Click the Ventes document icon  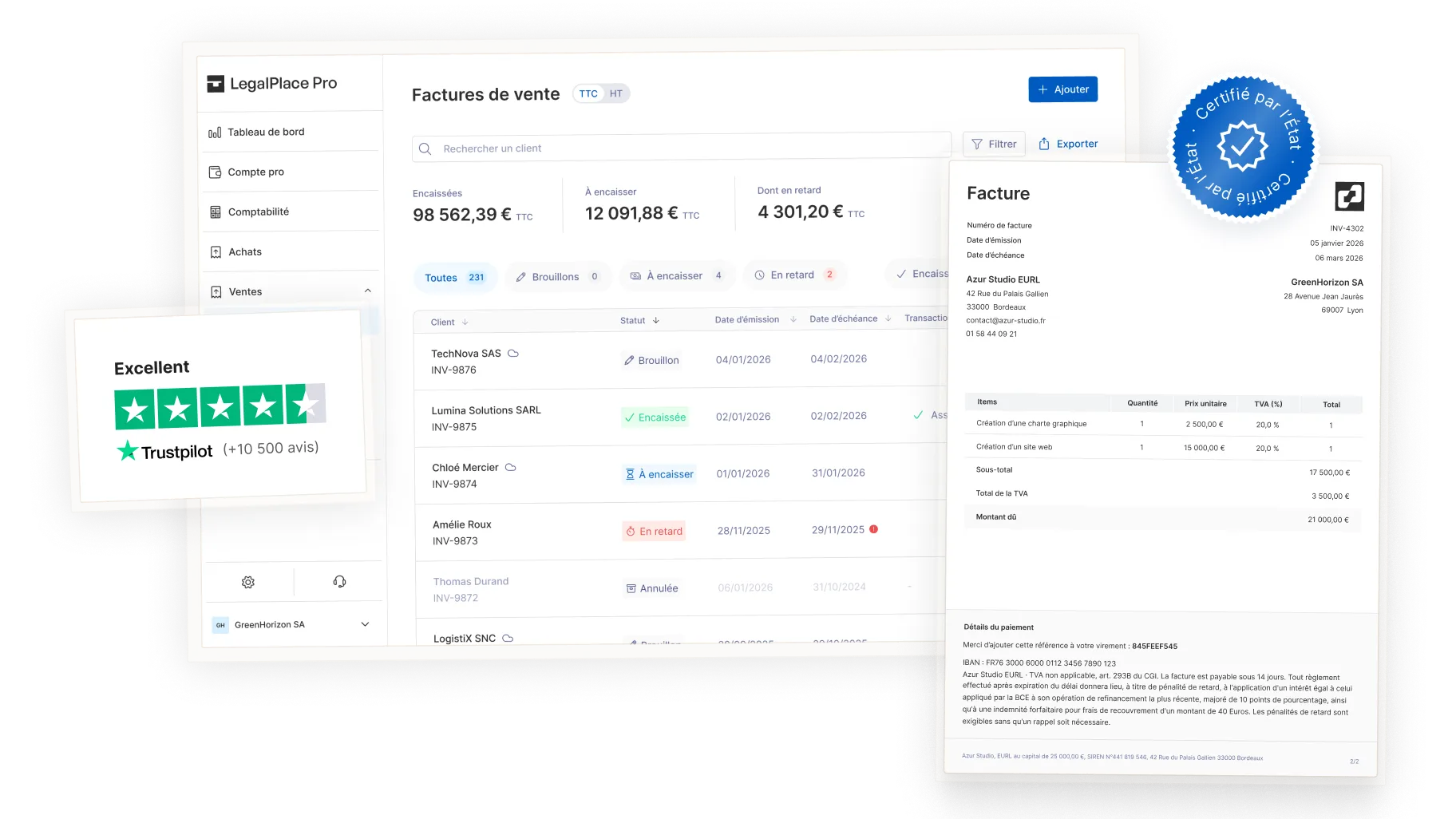(x=216, y=292)
